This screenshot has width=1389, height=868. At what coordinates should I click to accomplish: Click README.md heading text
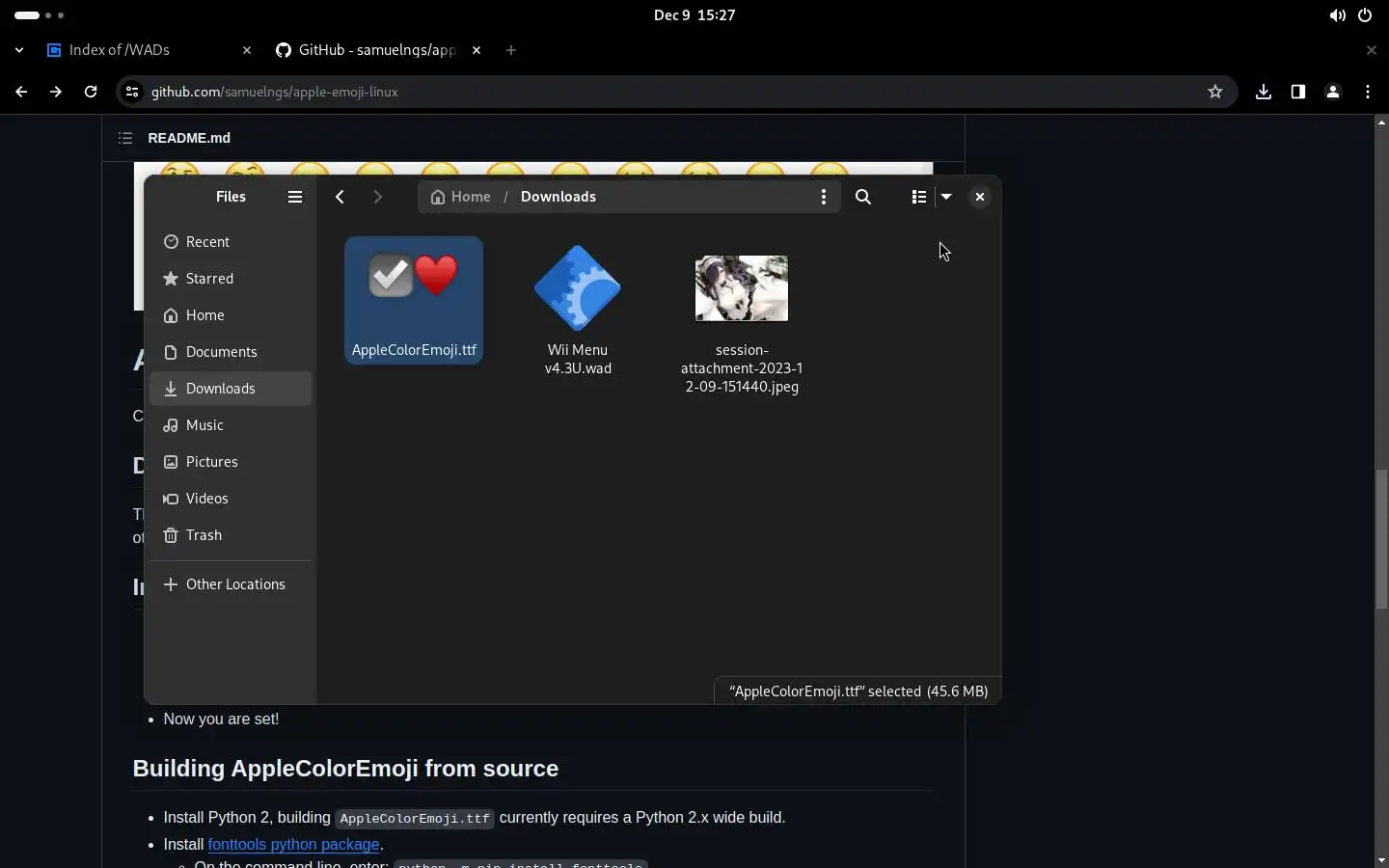coord(189,138)
